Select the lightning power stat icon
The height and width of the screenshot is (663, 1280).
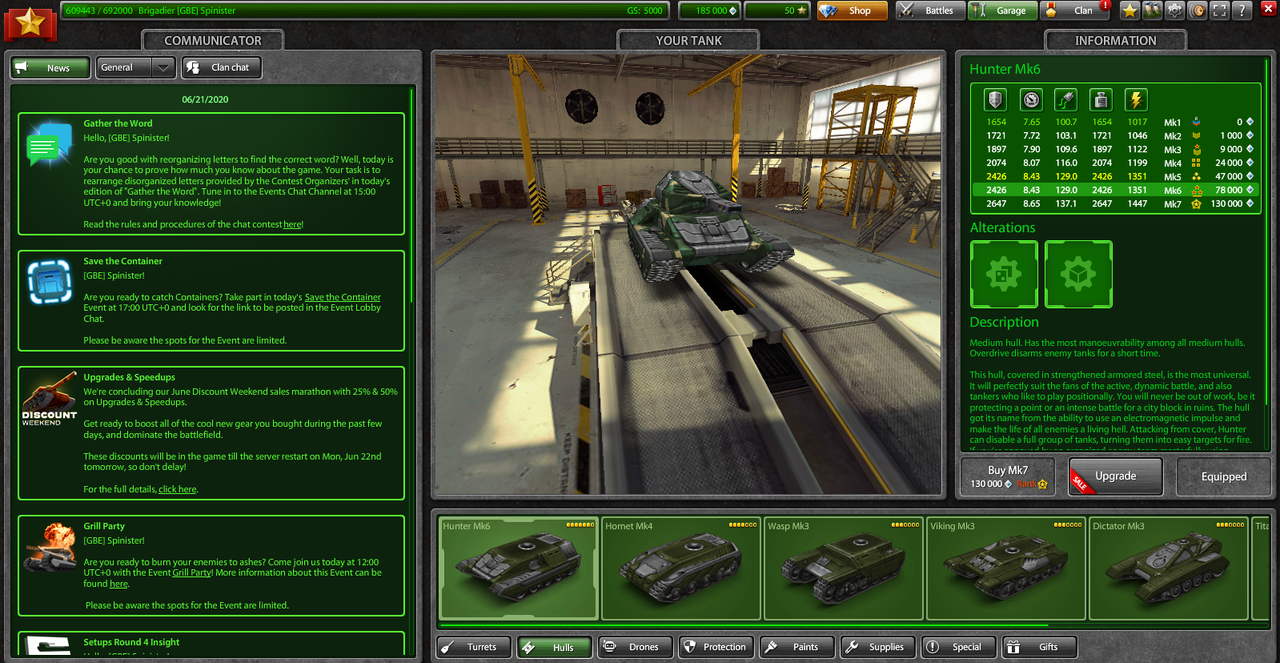click(1136, 99)
